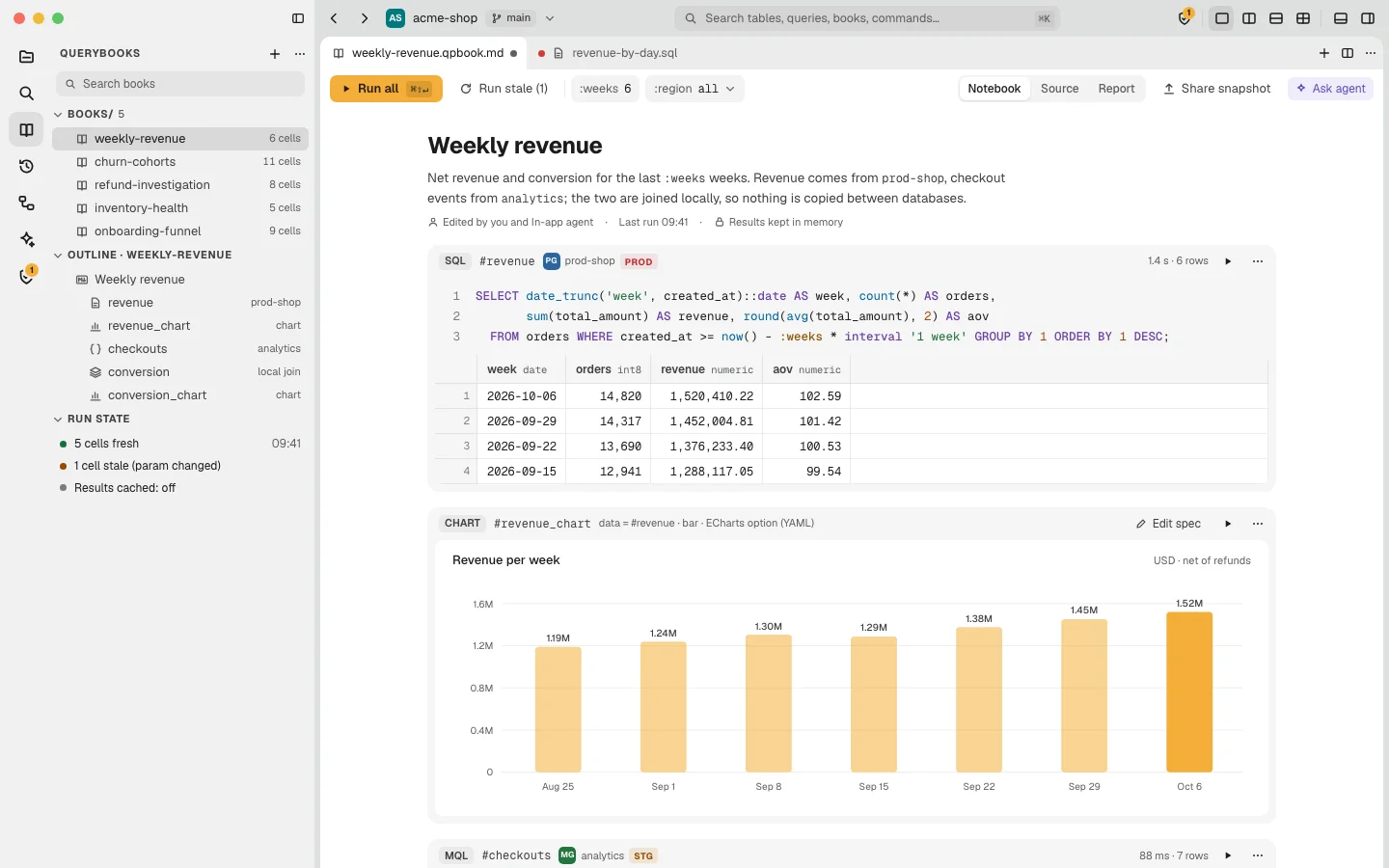The height and width of the screenshot is (868, 1389).
Task: Click the Sep 22 bar in chart
Action: 979,700
